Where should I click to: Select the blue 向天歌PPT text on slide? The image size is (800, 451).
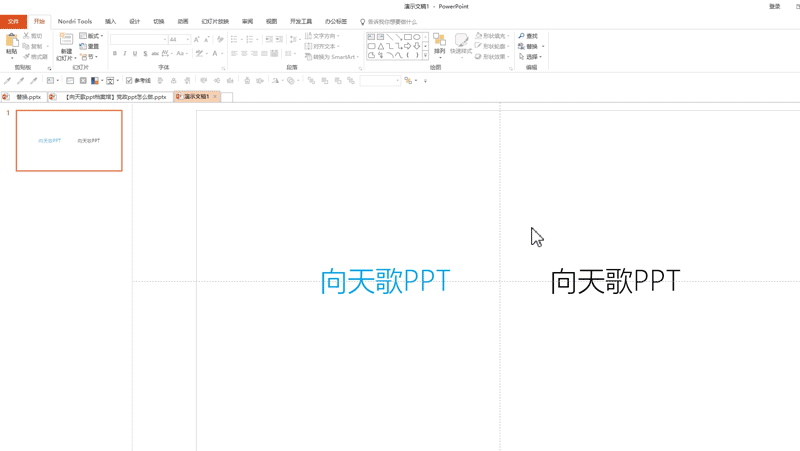click(385, 281)
